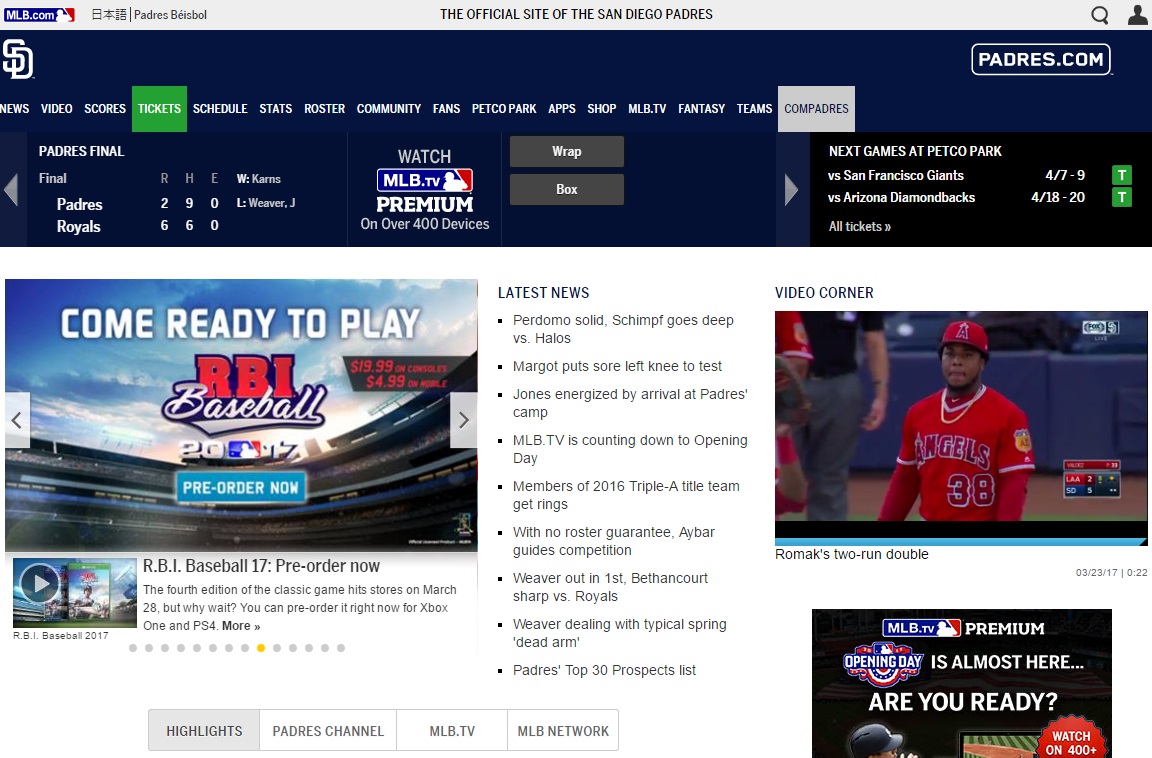Click ticket icon for Arizona Diamondbacks game

click(x=1121, y=198)
